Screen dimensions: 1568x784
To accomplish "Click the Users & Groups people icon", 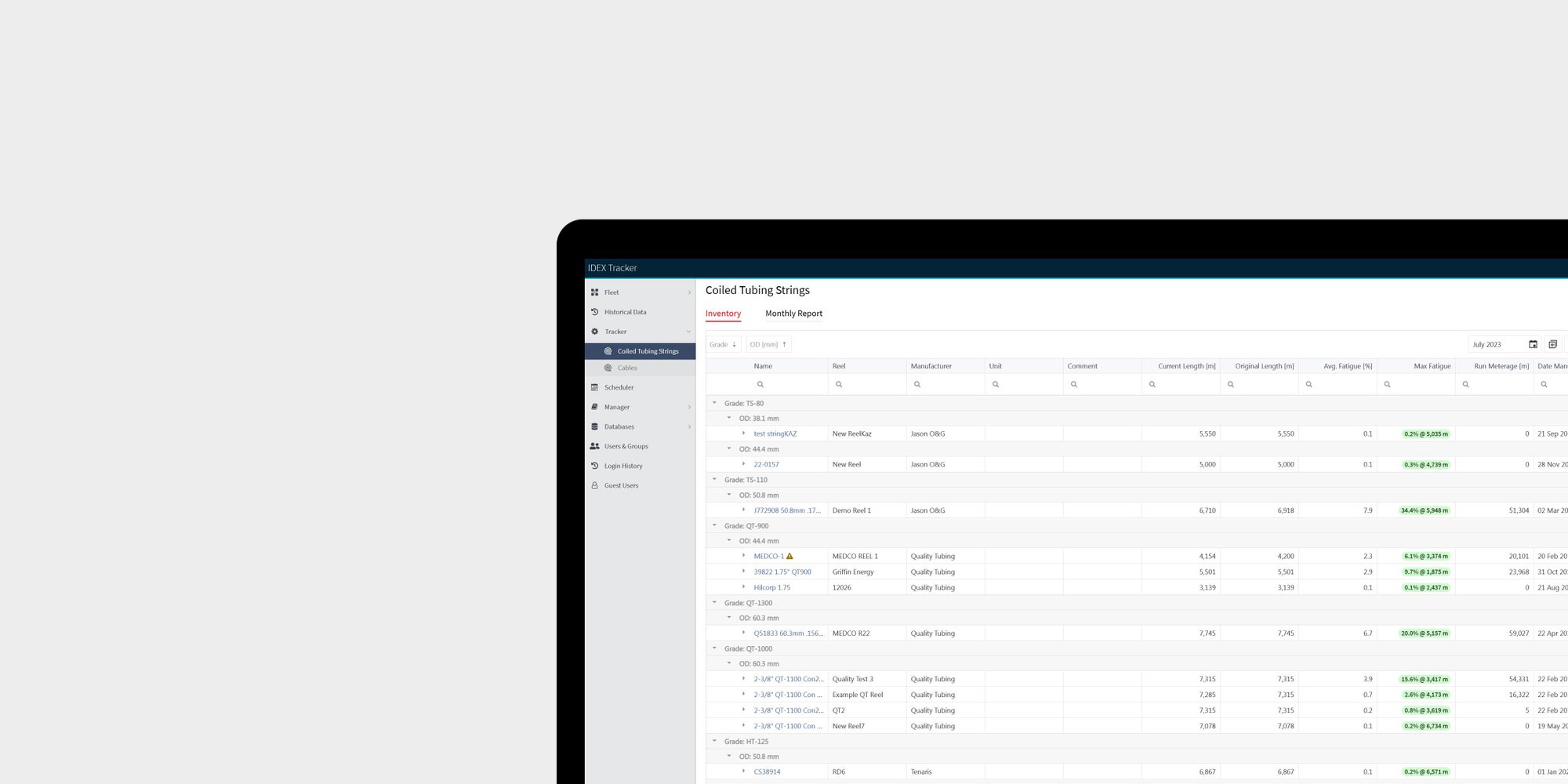I will 594,446.
